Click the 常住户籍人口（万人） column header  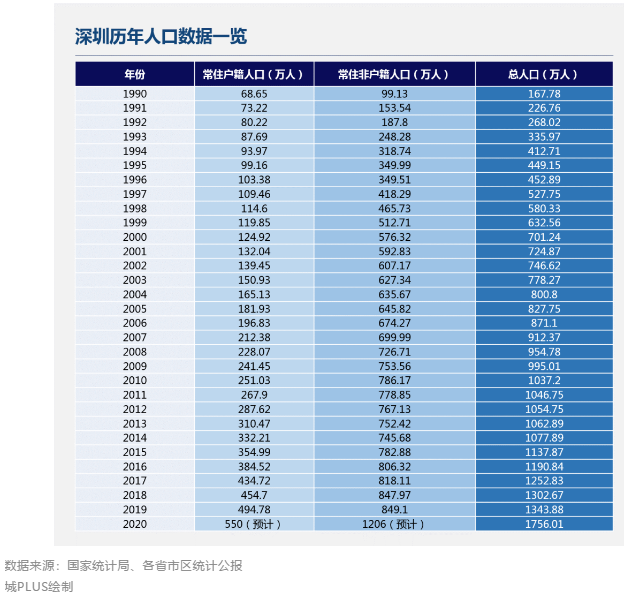[x=254, y=74]
